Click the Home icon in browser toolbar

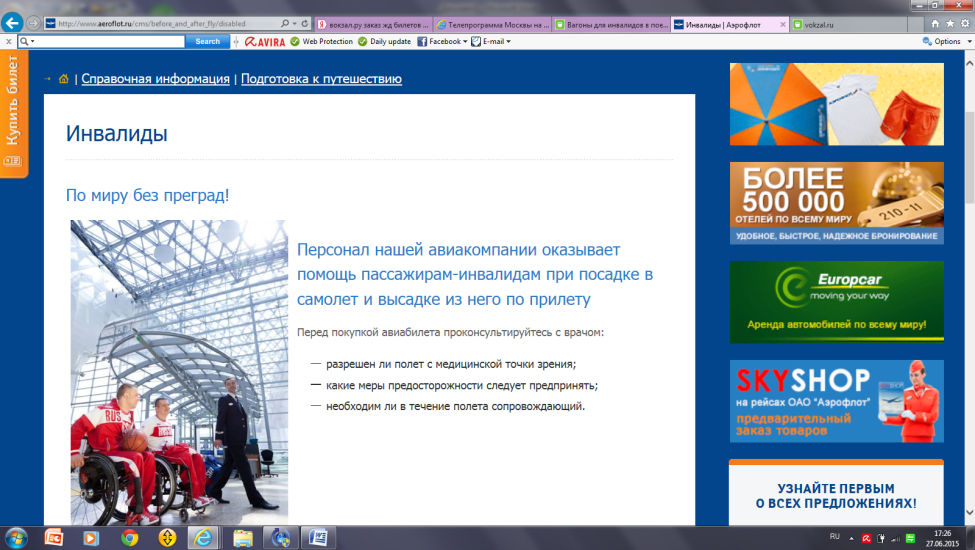point(935,24)
